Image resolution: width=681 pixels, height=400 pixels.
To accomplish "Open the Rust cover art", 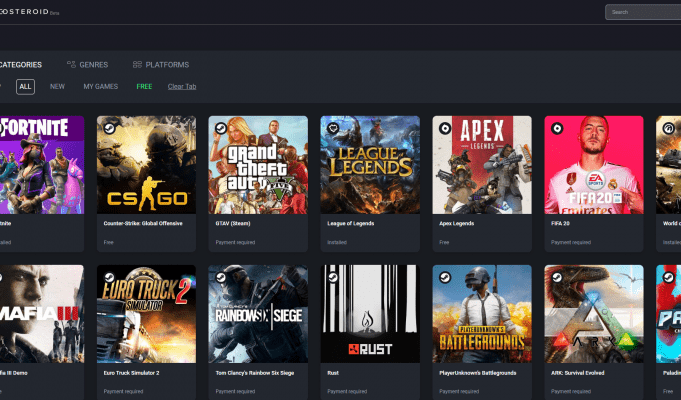I will pos(370,314).
